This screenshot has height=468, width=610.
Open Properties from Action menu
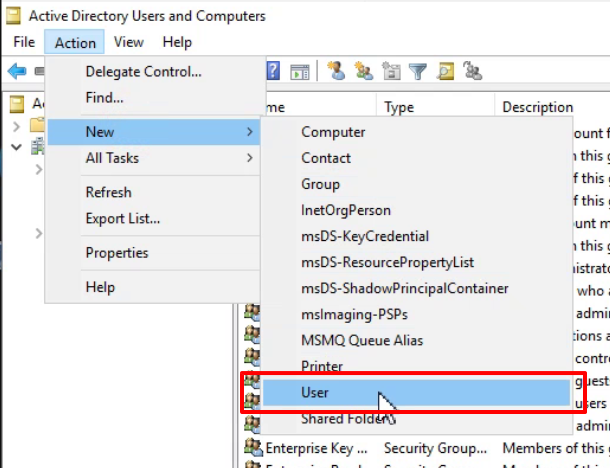[153, 253]
